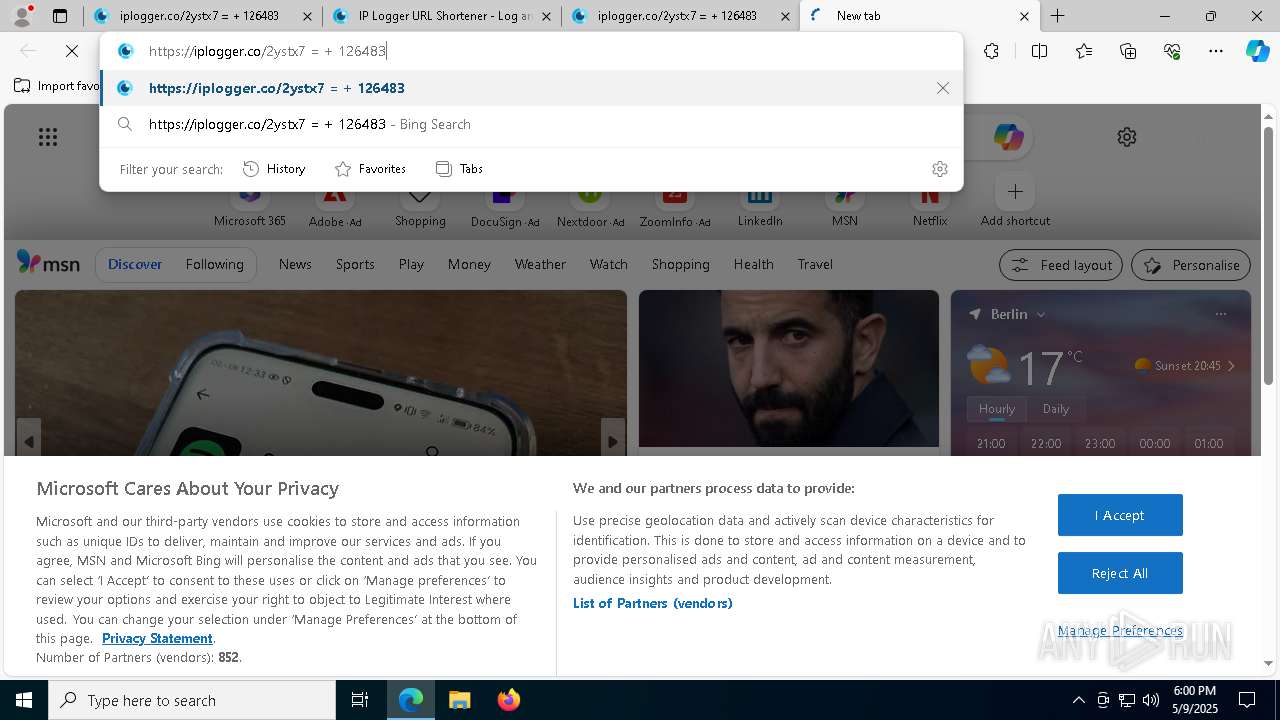Open bearded man news thumbnail
The height and width of the screenshot is (720, 1280).
point(788,369)
